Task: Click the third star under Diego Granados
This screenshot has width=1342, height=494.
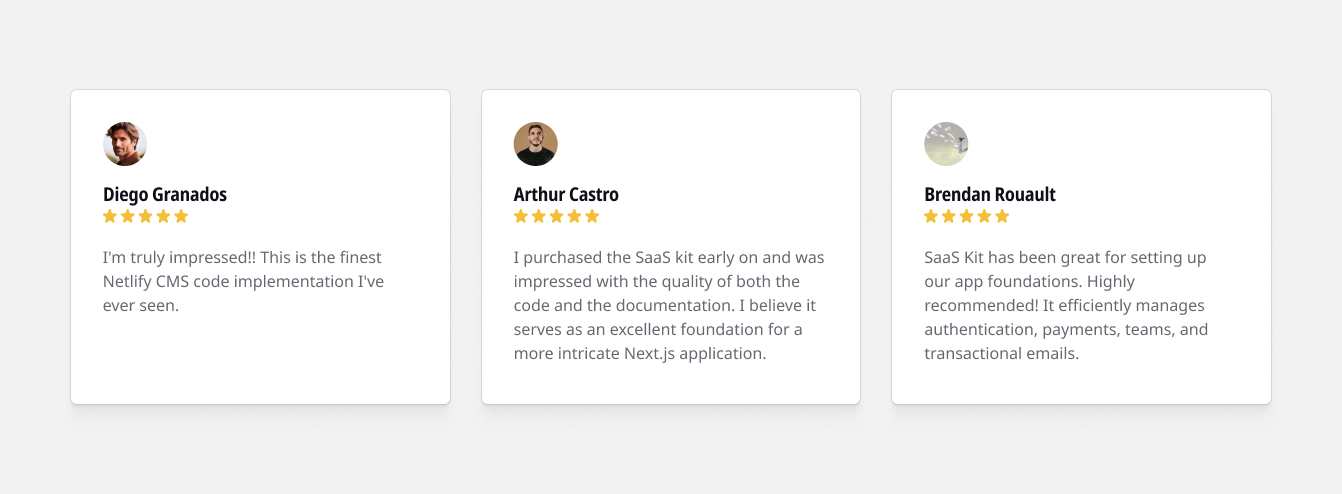Action: (146, 216)
